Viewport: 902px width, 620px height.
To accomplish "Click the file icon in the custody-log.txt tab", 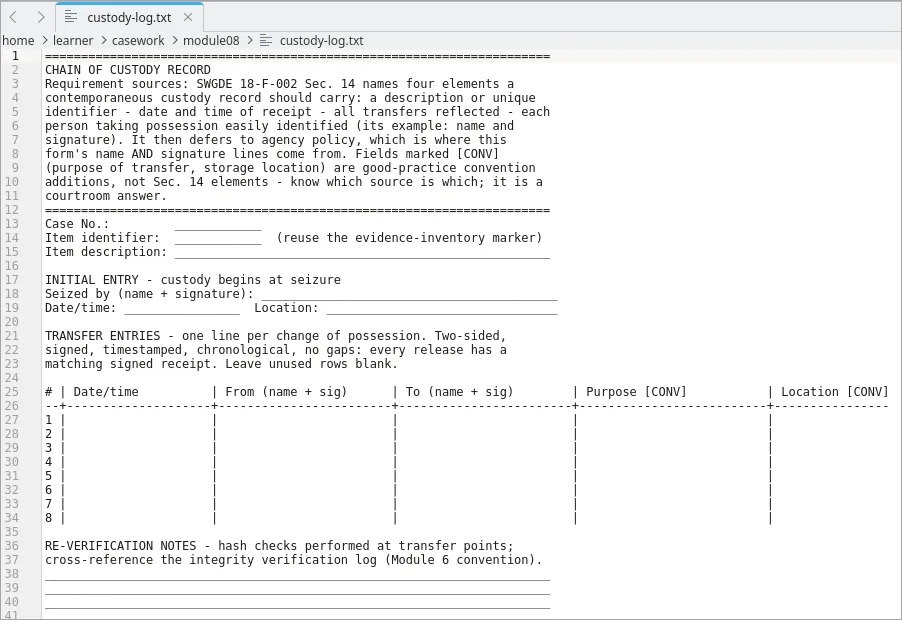I will pyautogui.click(x=71, y=17).
